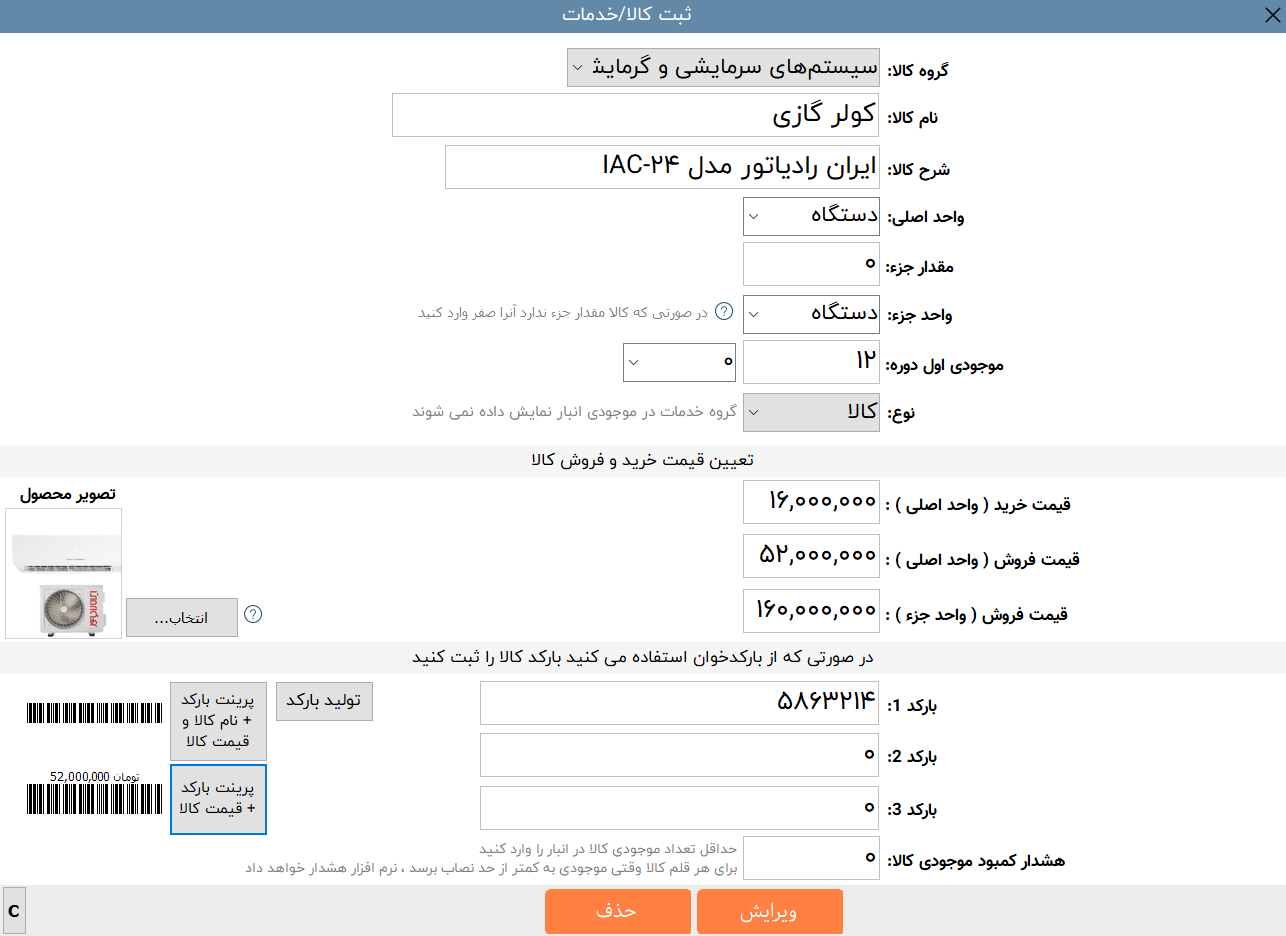Click the گروه کالا: label
This screenshot has height=936, width=1286.
point(918,71)
